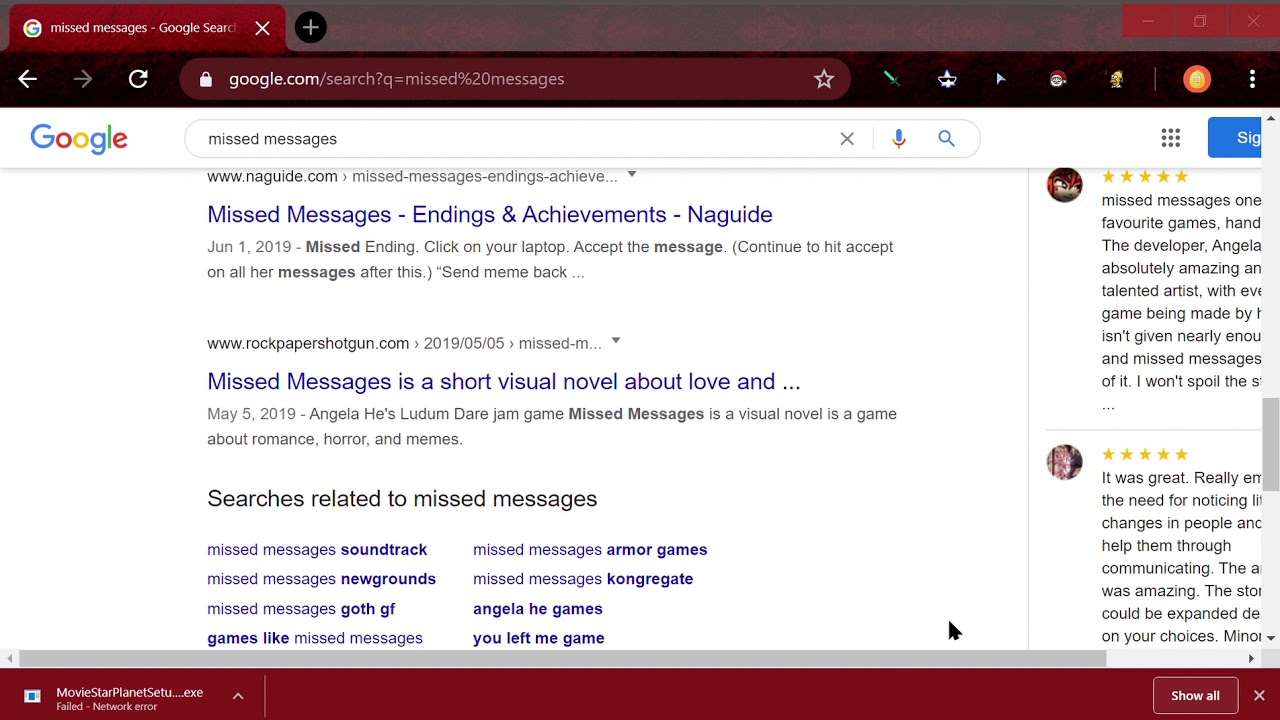Open the Google apps grid

1171,138
